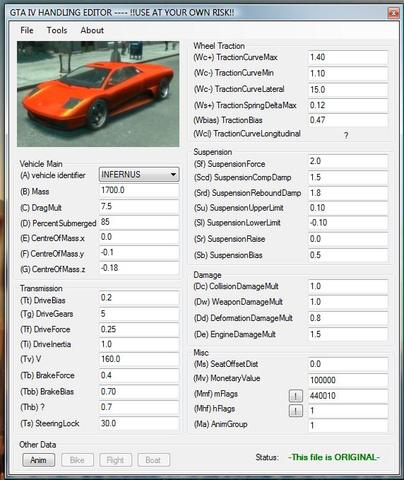Click the hFlags exclamation button
This screenshot has width=404, height=480.
click(x=295, y=410)
